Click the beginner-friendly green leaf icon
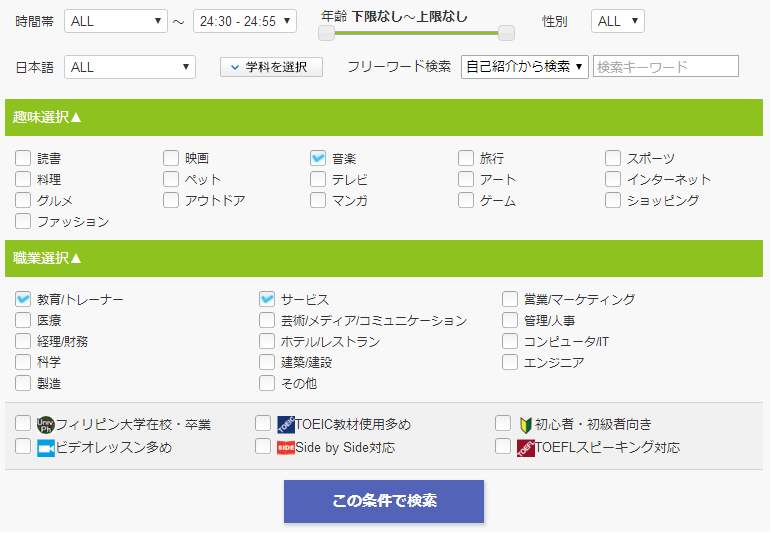771x534 pixels. coord(525,424)
